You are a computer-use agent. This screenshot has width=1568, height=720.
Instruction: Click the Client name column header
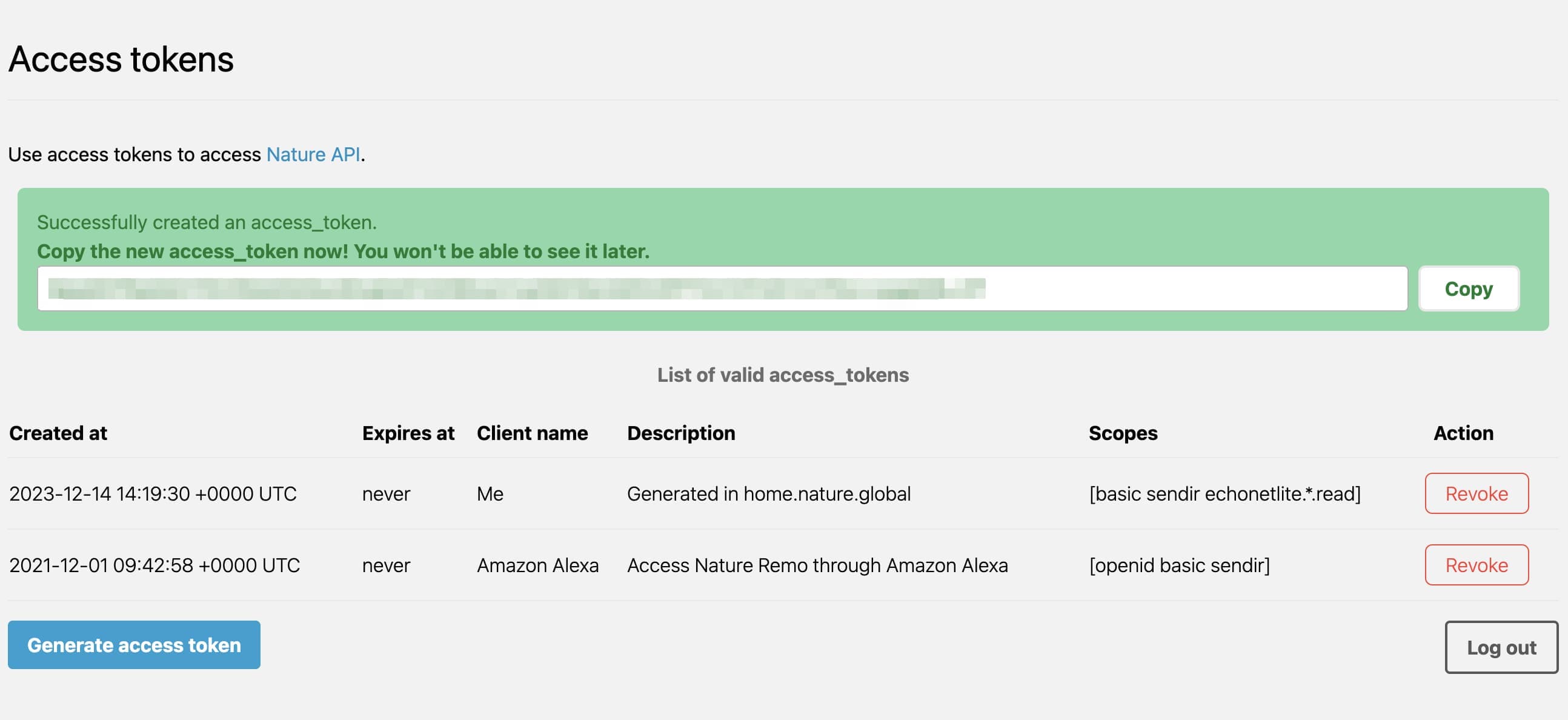click(x=532, y=433)
